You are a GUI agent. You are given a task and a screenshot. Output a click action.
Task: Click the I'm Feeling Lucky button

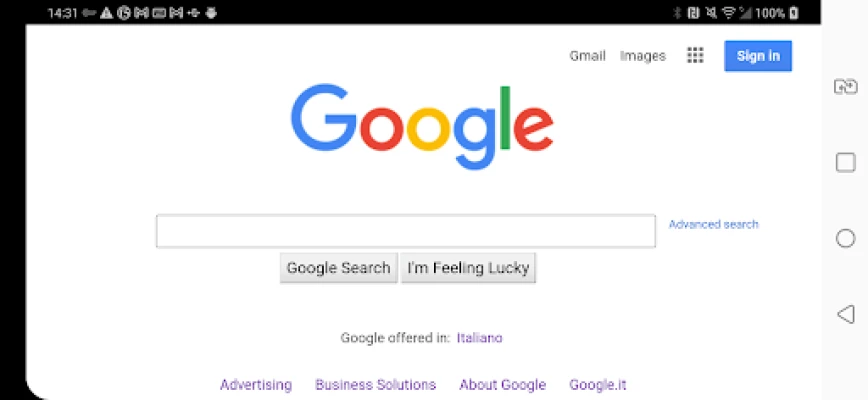468,268
